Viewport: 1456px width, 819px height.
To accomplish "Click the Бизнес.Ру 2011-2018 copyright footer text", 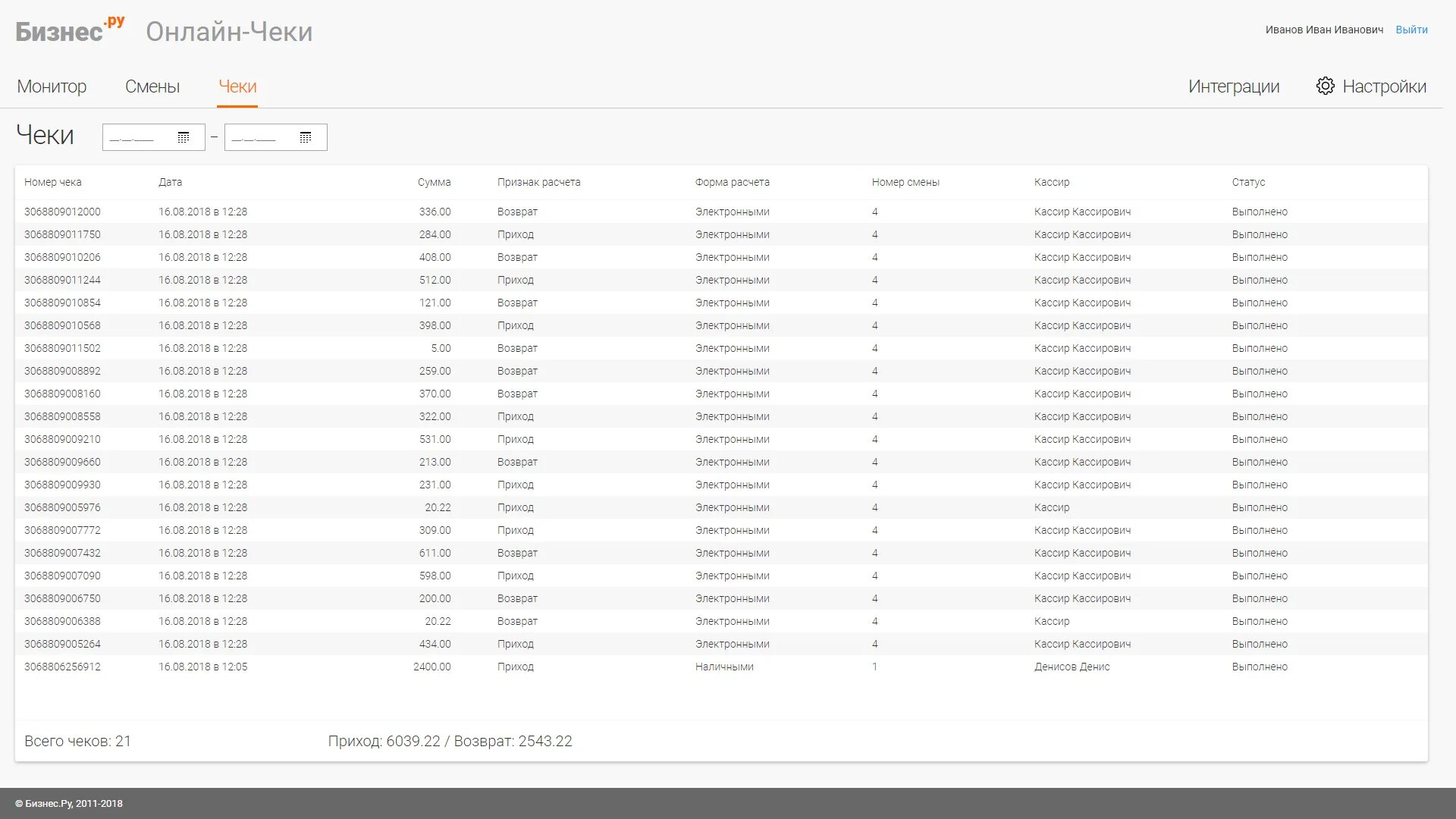I will tap(69, 803).
